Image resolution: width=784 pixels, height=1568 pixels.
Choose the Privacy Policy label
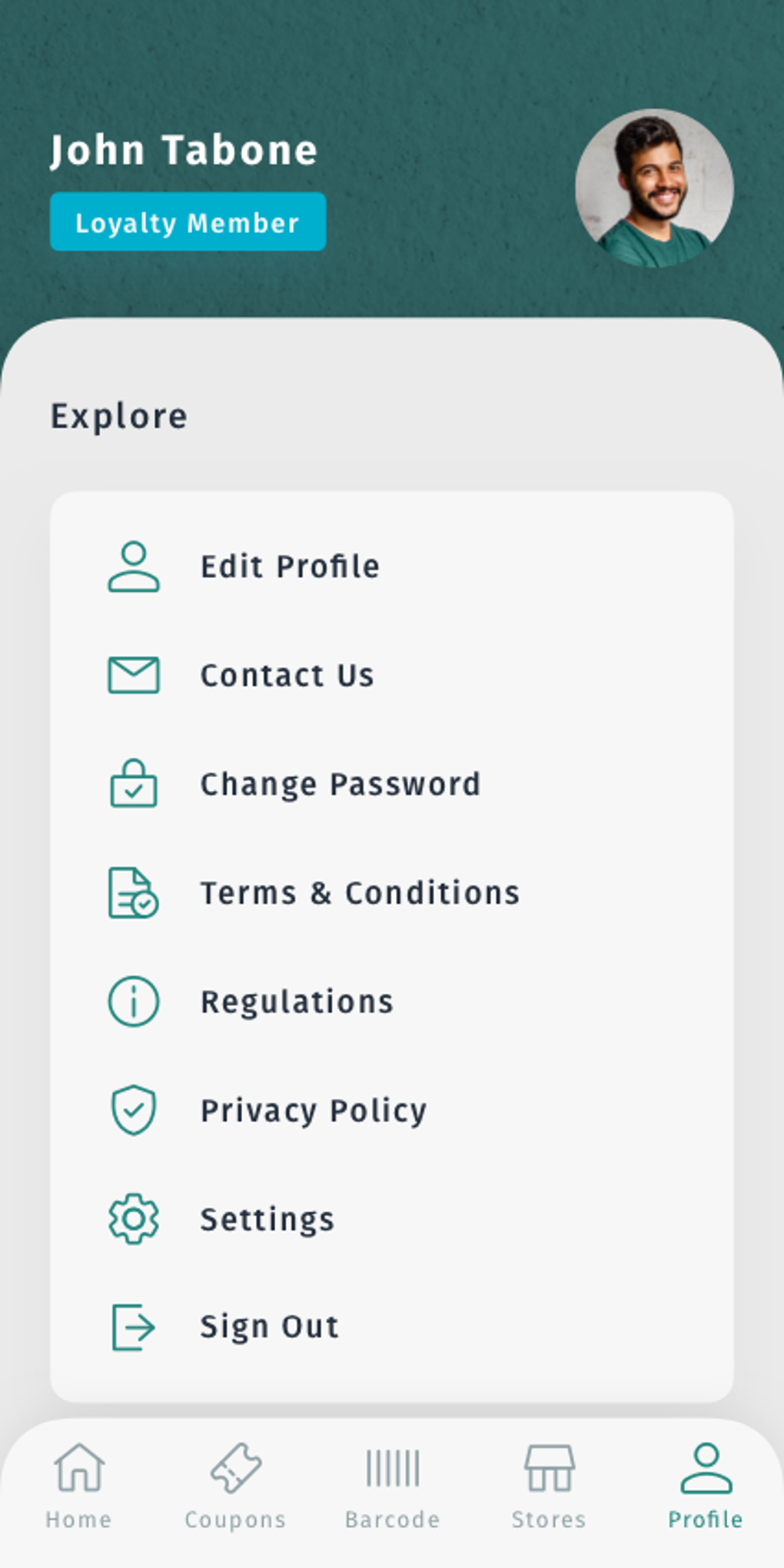pos(314,1111)
